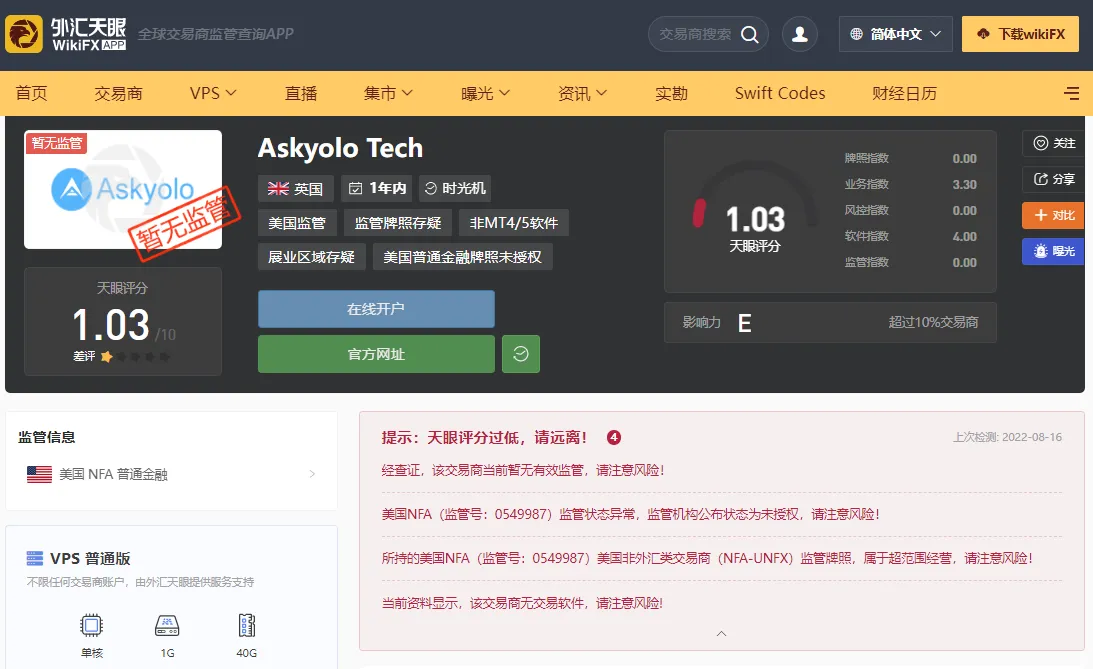The width and height of the screenshot is (1093, 669).
Task: Open the 财经日历 menu item
Action: pyautogui.click(x=904, y=93)
